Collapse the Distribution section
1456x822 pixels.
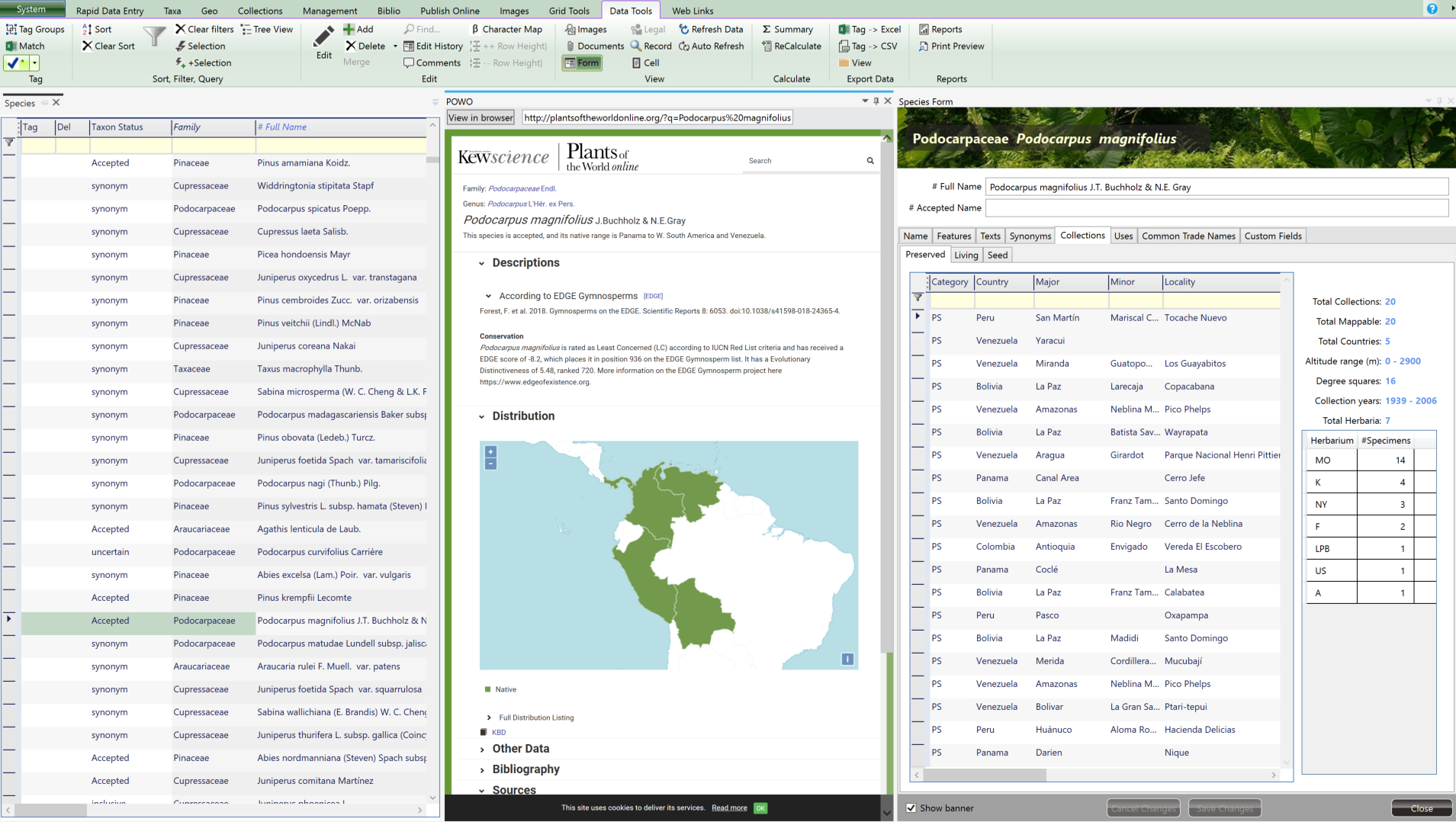click(x=482, y=416)
